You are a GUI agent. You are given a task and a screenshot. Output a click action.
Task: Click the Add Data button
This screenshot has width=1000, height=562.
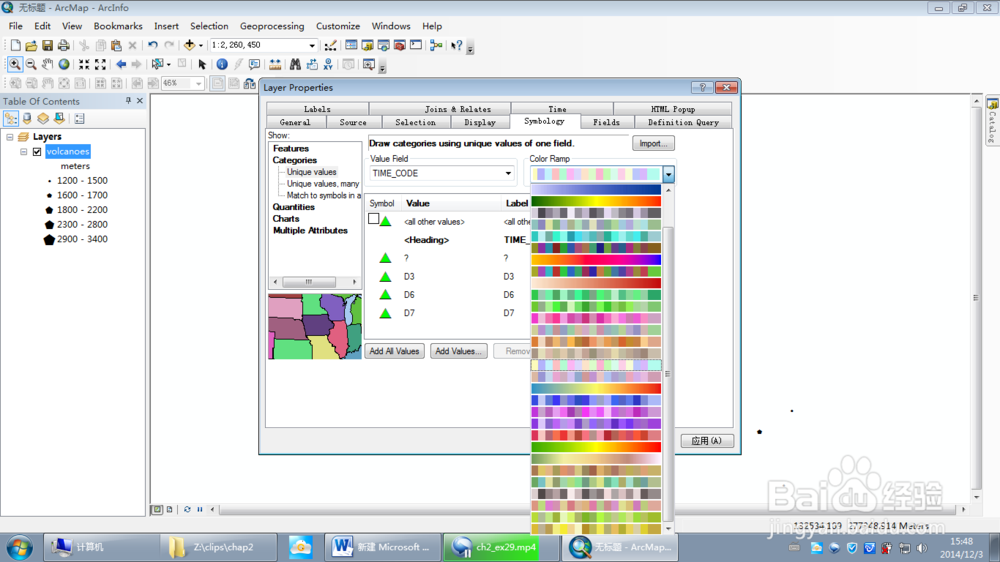tap(189, 45)
